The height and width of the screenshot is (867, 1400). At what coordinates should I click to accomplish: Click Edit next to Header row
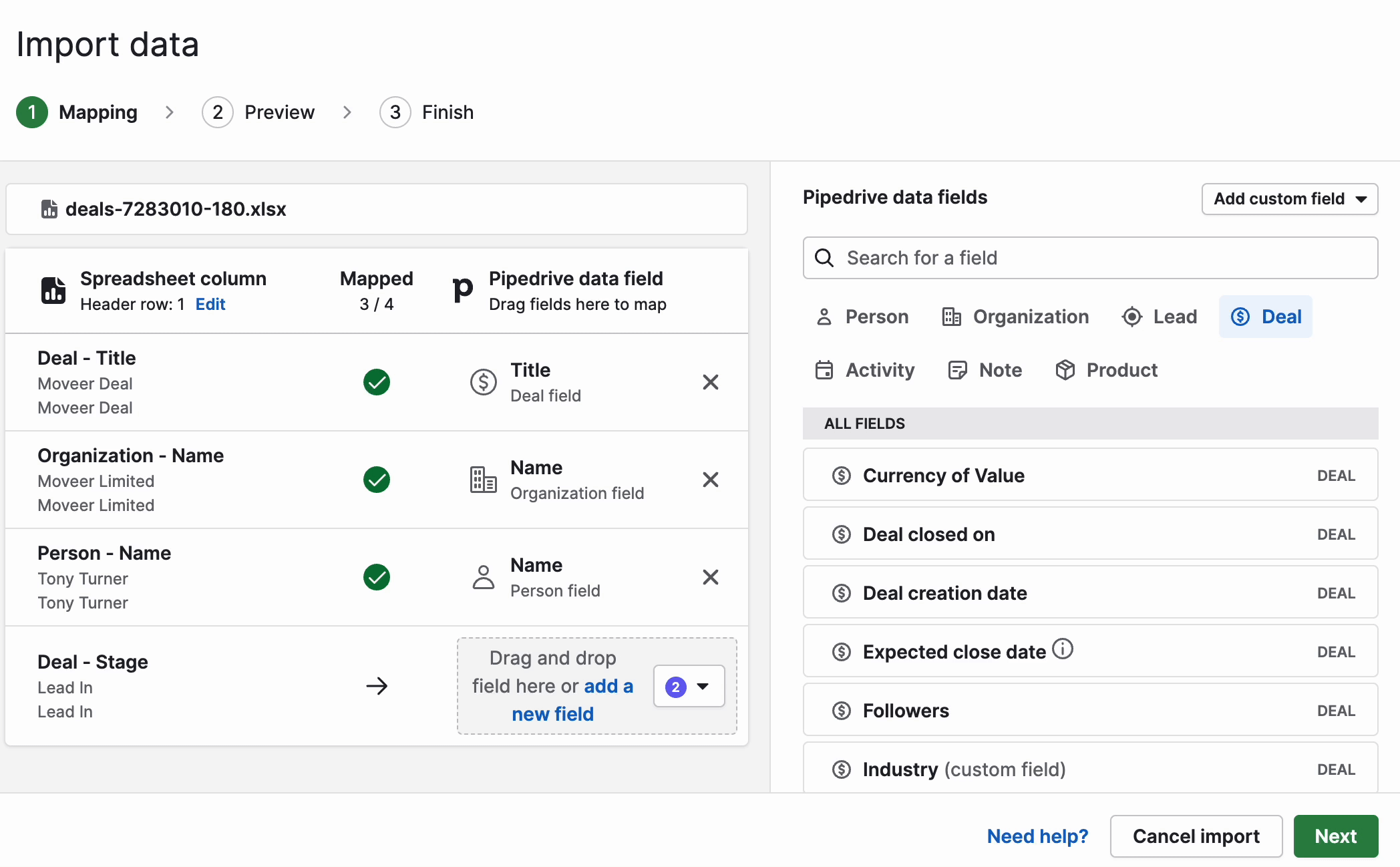210,305
